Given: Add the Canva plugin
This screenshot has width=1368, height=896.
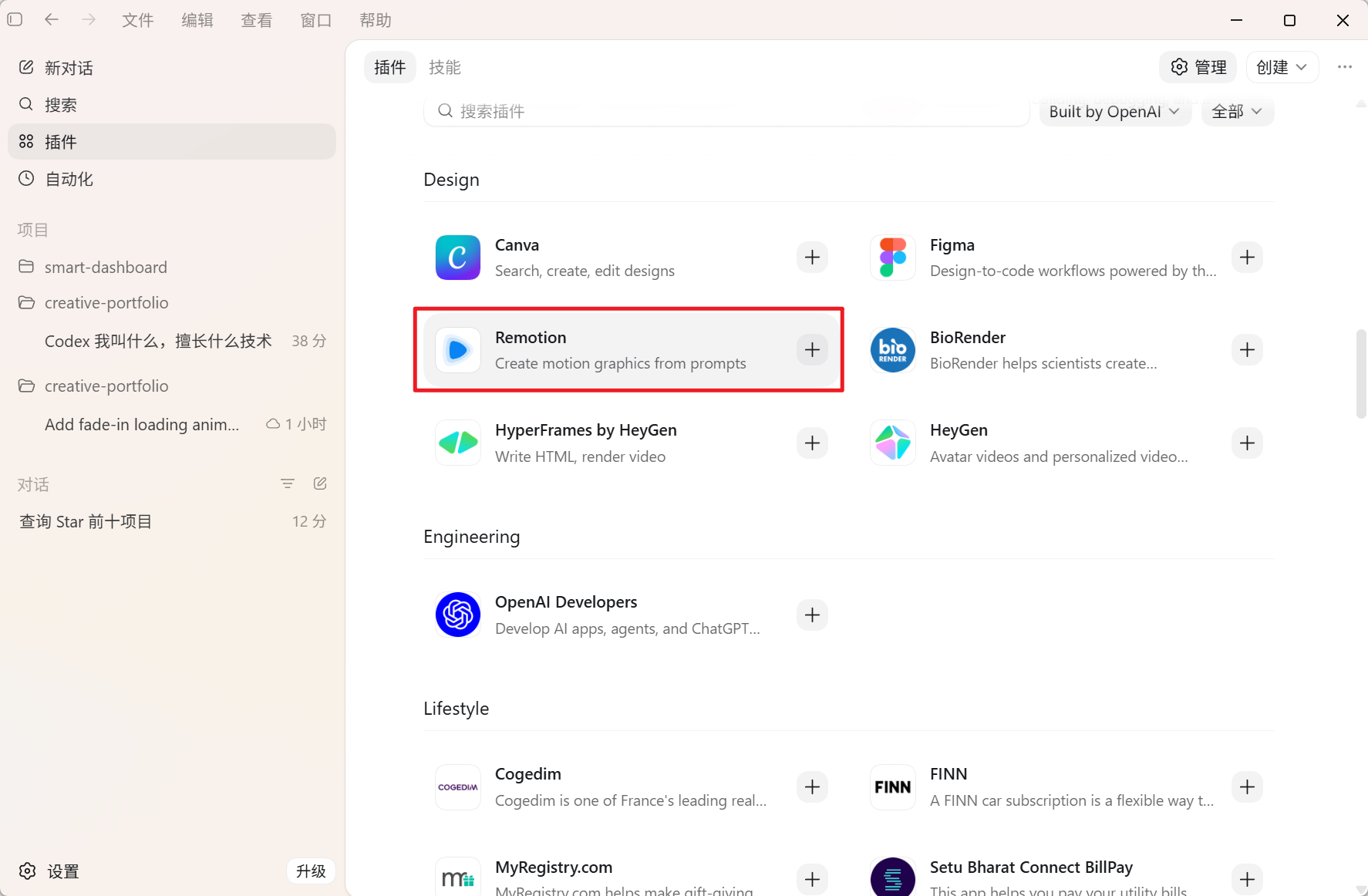Looking at the screenshot, I should [812, 258].
